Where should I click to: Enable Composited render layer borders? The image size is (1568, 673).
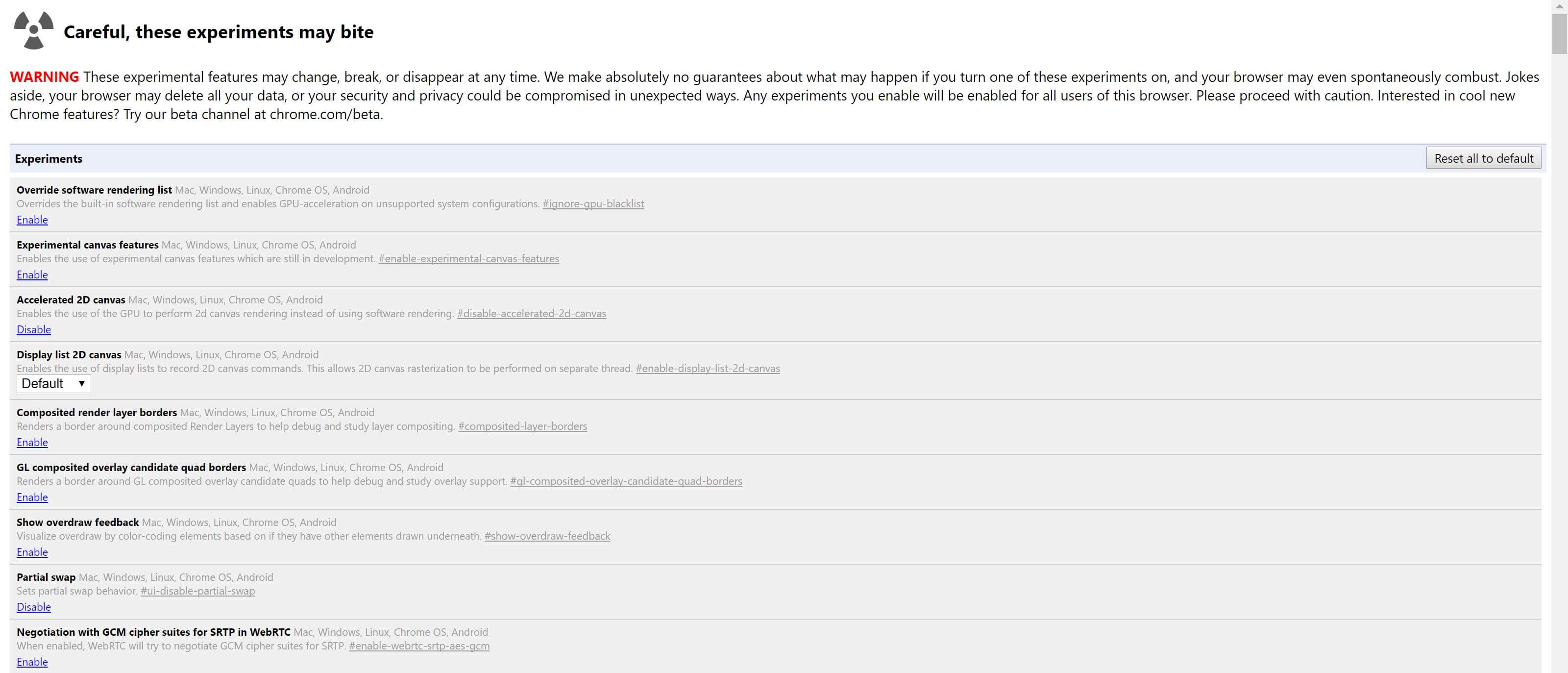32,442
